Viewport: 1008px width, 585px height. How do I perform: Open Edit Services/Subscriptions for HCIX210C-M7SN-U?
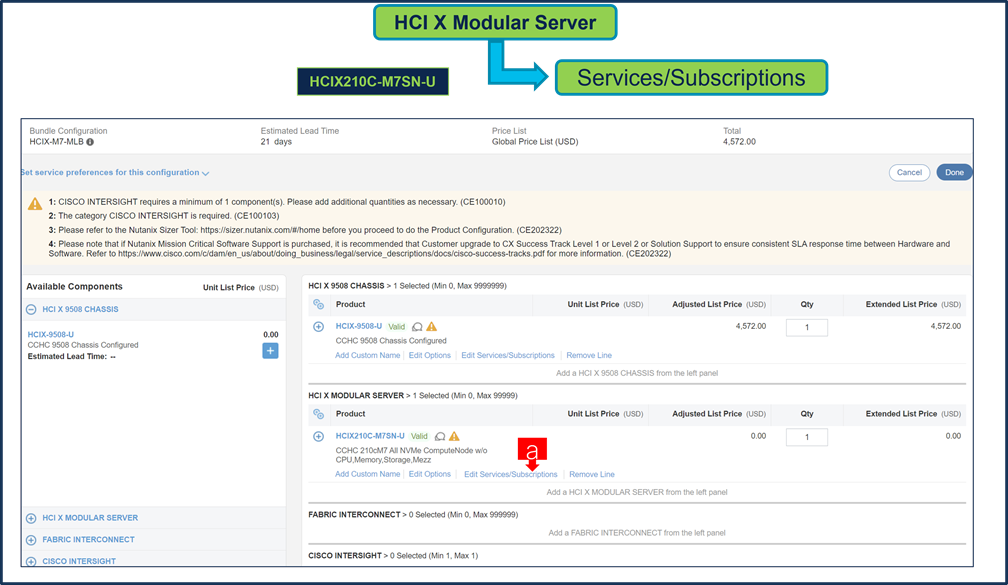[510, 474]
